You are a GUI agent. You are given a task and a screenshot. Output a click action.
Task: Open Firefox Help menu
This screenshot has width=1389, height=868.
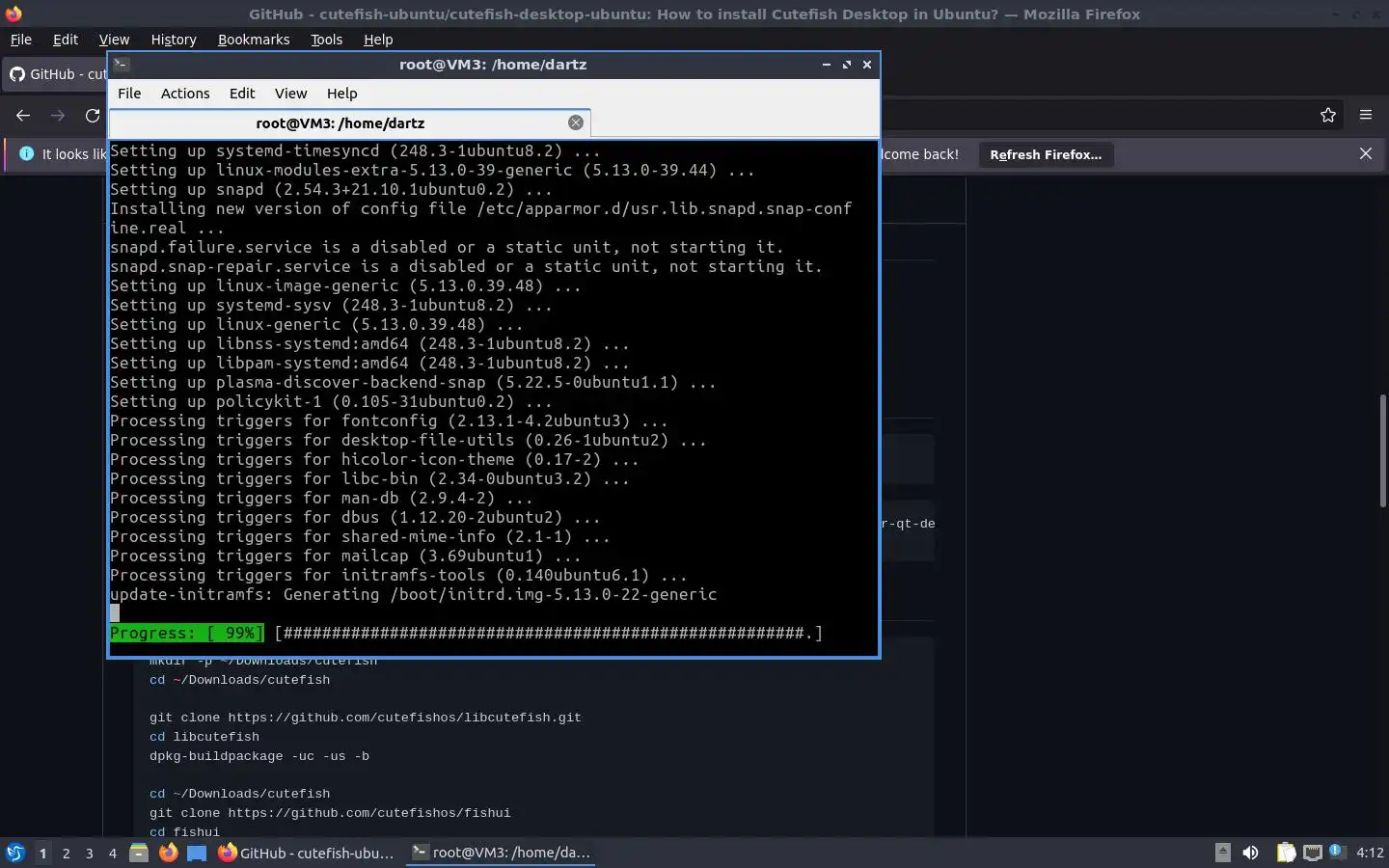(x=378, y=40)
